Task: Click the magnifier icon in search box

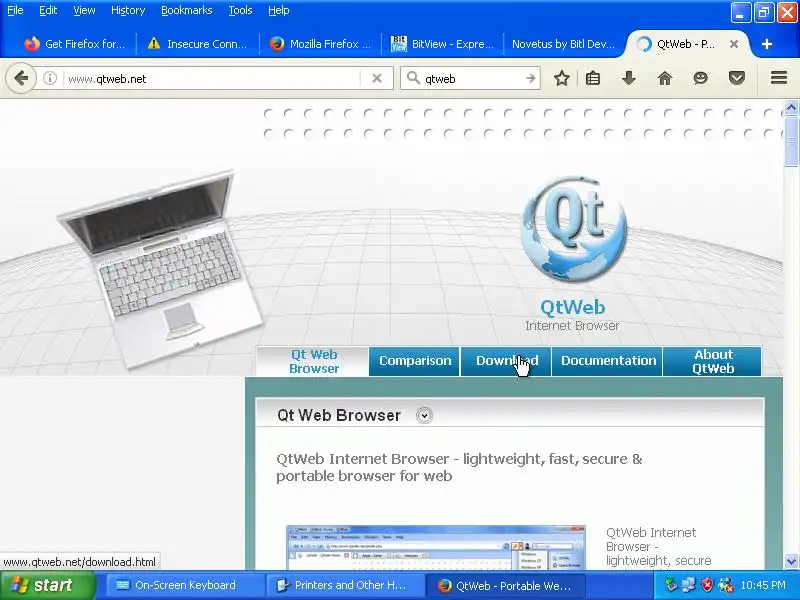Action: click(413, 79)
